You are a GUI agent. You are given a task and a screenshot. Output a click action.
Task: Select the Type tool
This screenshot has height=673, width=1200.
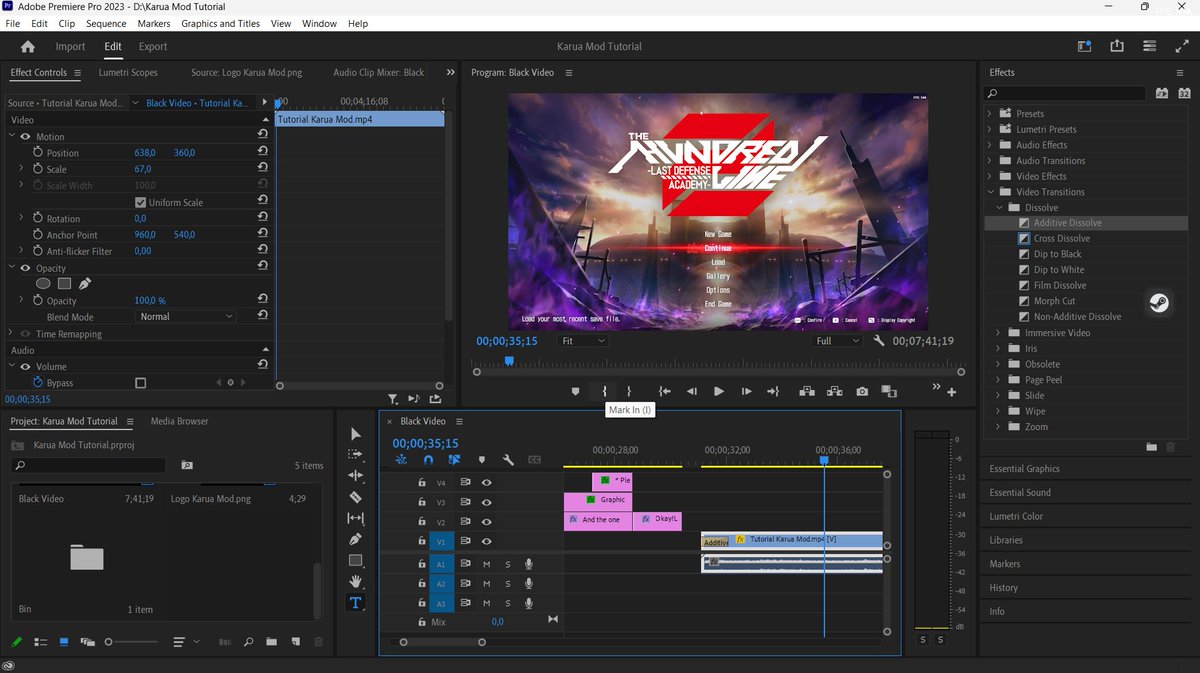(x=355, y=602)
